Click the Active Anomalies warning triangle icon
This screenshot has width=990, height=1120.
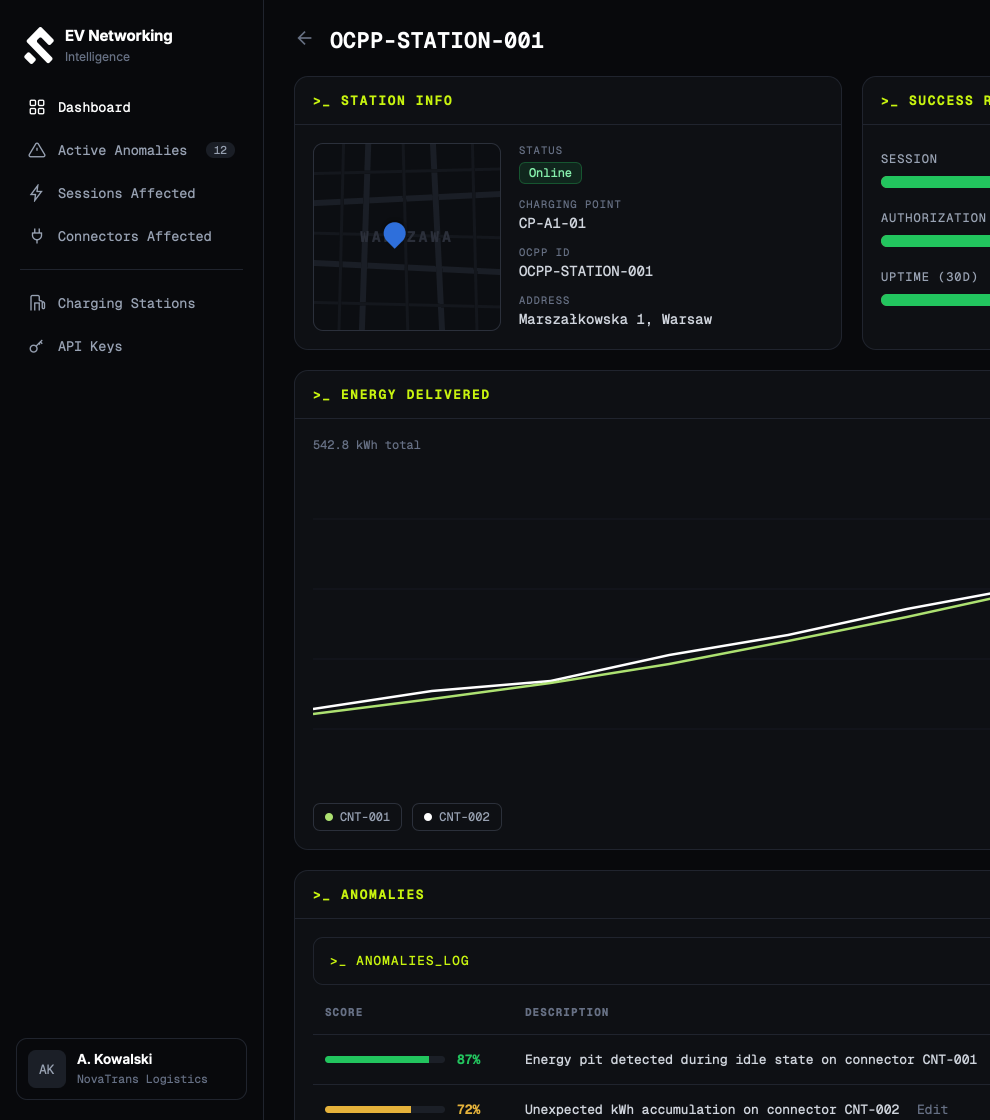pos(37,150)
